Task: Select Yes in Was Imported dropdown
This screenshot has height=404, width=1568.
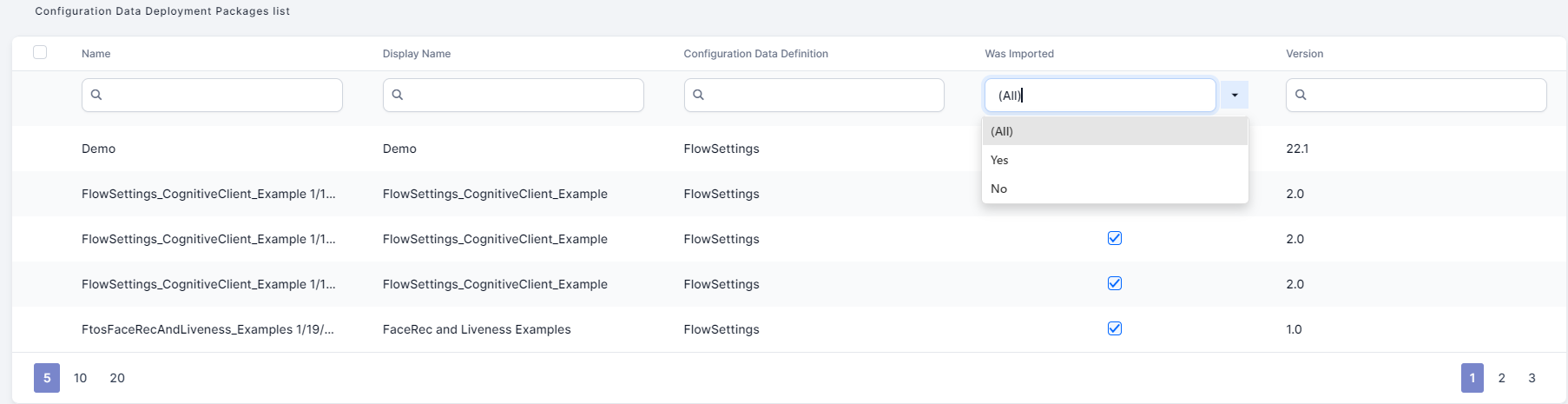Action: (999, 160)
